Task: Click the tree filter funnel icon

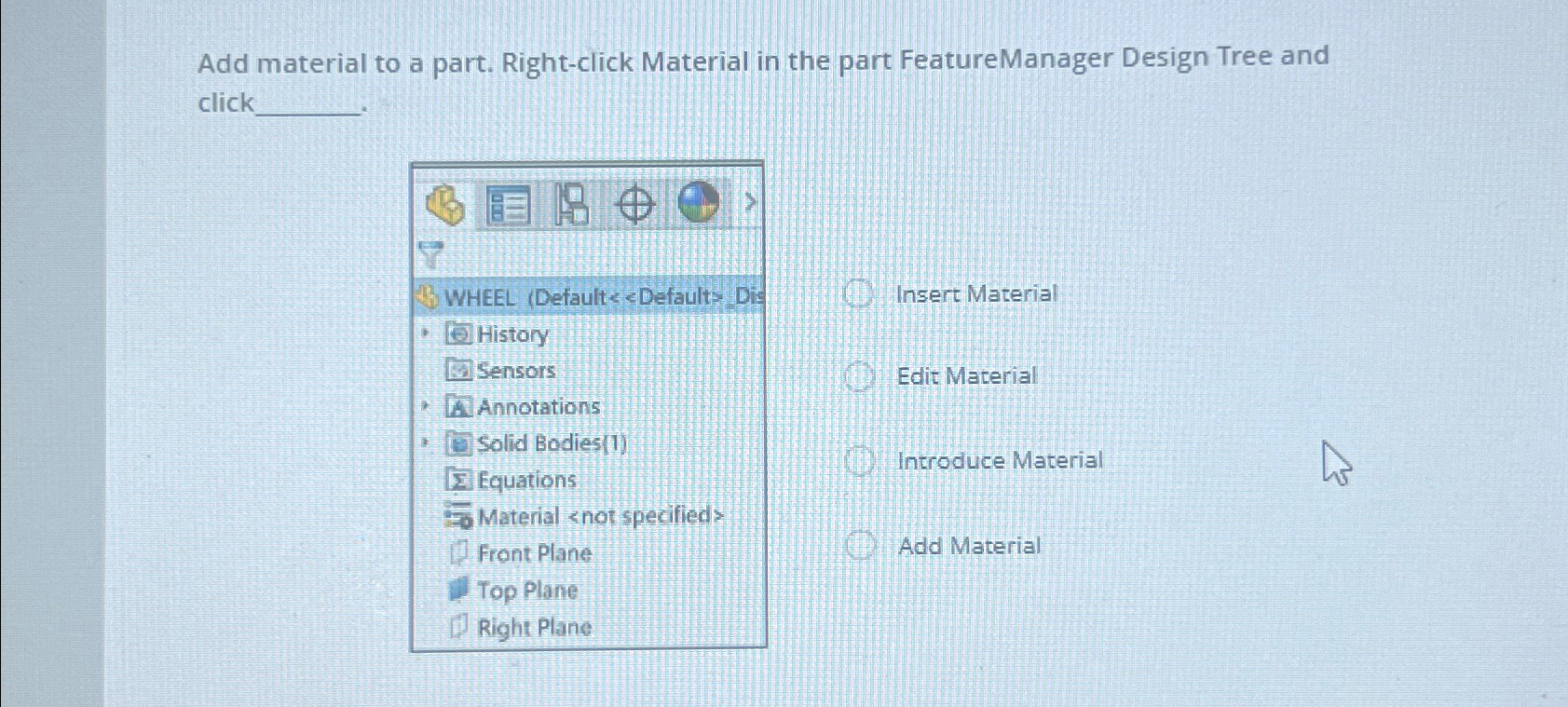Action: click(429, 252)
